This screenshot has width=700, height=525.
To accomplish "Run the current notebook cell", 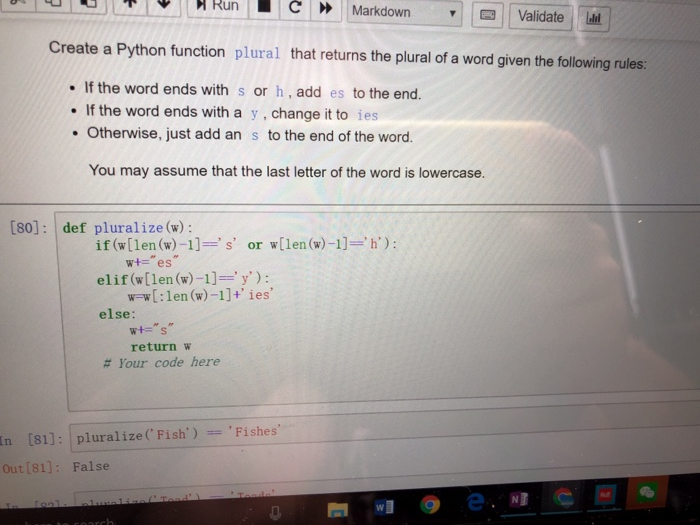I will coord(217,6).
